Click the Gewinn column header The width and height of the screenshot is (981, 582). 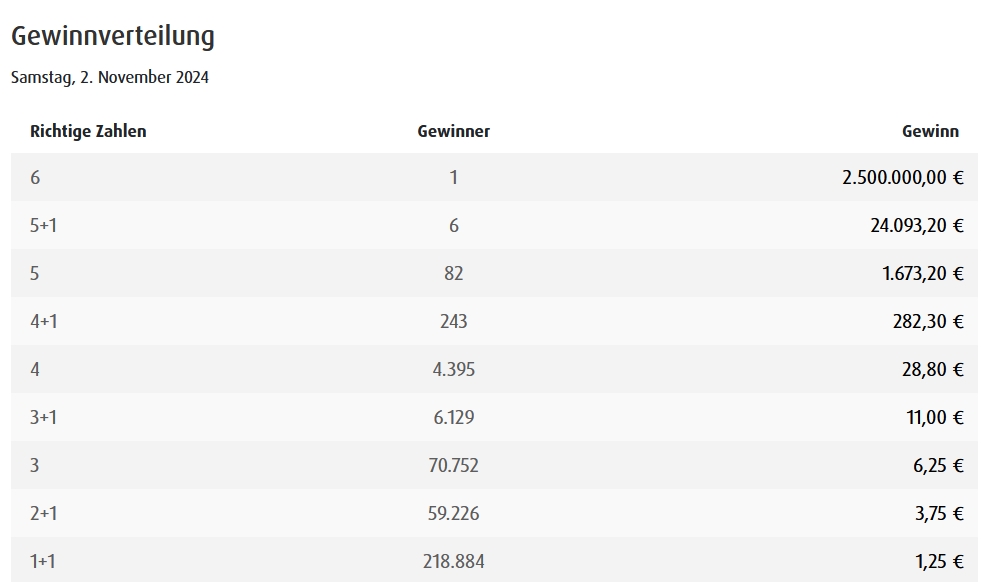[x=930, y=131]
